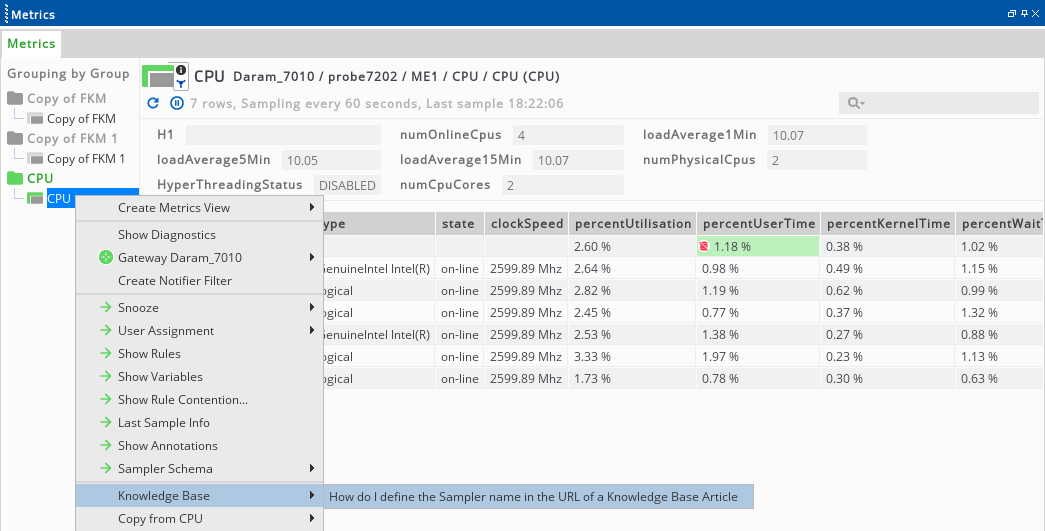This screenshot has width=1045, height=531.
Task: Sort by the percentUtilisation column header
Action: click(632, 224)
